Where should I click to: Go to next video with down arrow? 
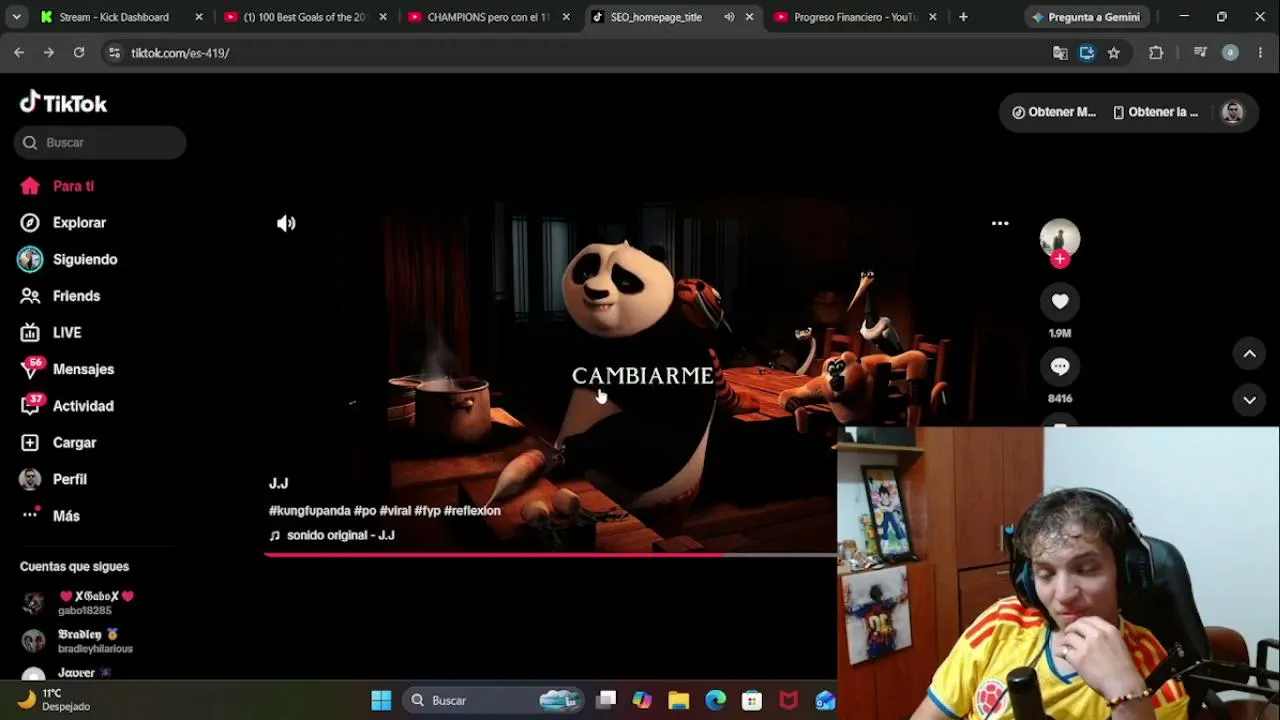pos(1249,400)
